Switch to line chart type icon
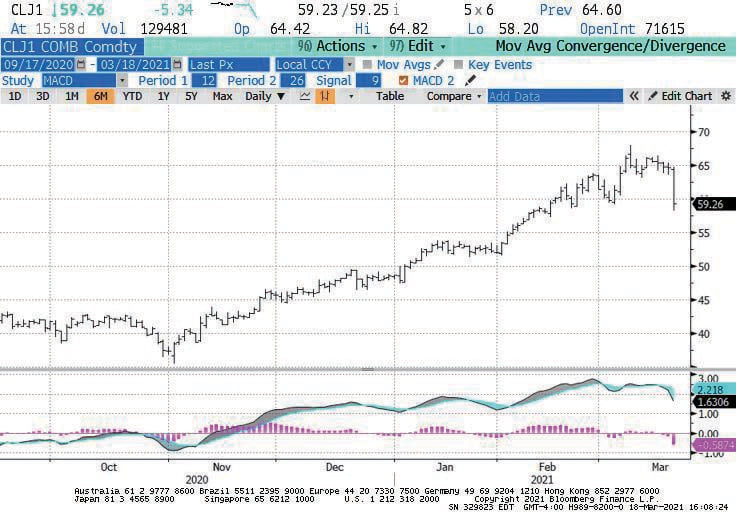Image resolution: width=736 pixels, height=530 pixels. point(305,96)
